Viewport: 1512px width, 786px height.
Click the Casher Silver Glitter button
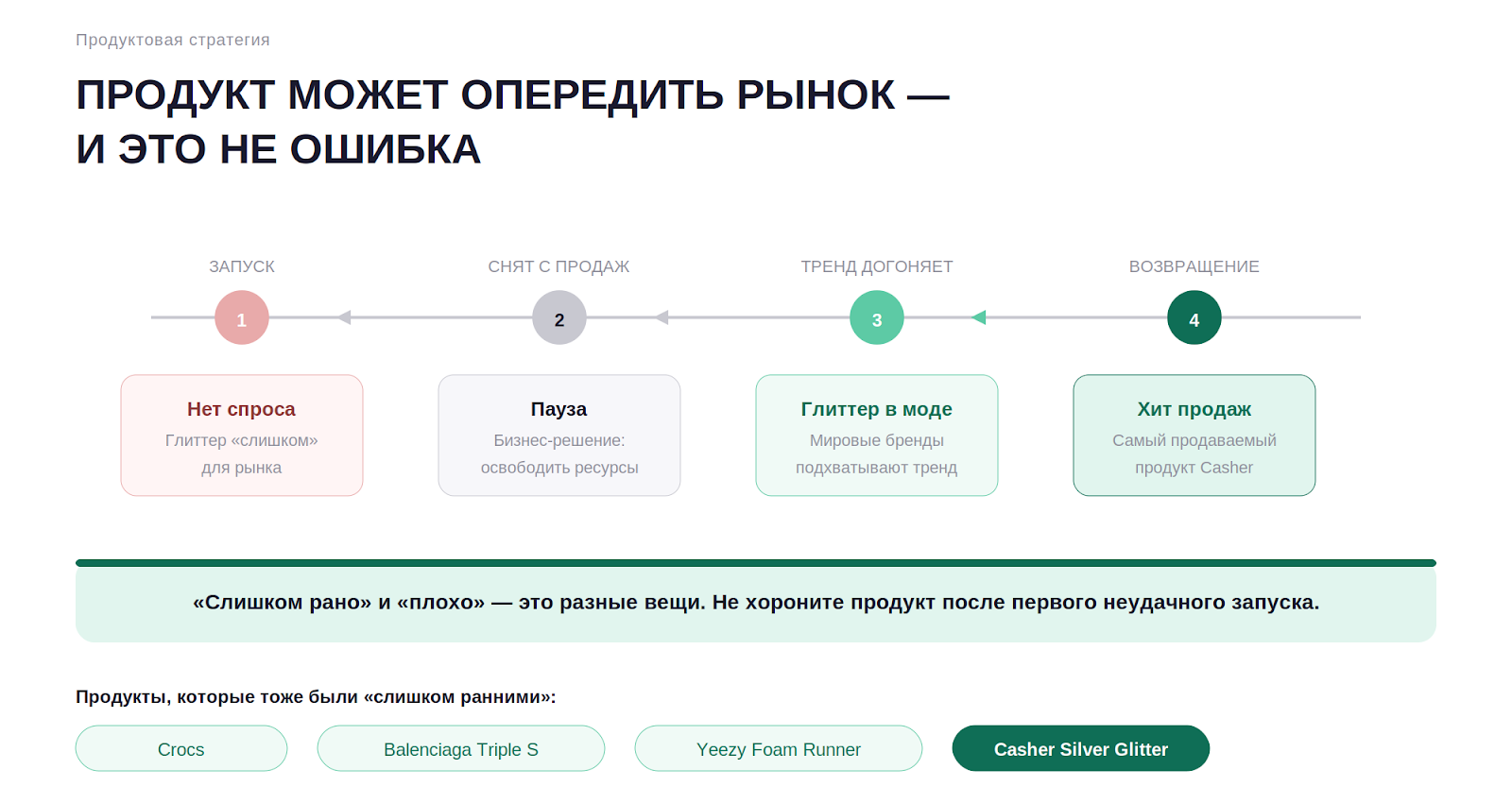(x=1081, y=749)
